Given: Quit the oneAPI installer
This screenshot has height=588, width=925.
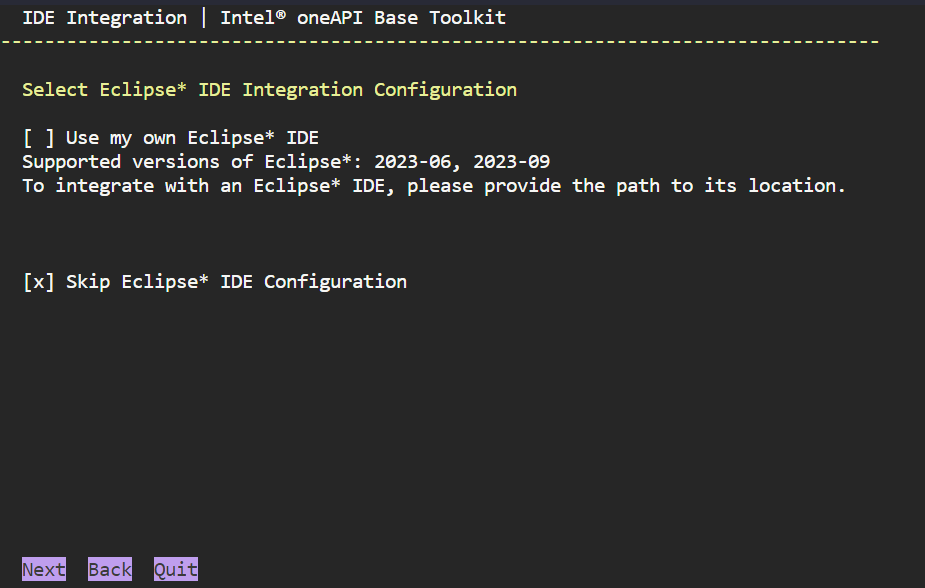Looking at the screenshot, I should [176, 570].
